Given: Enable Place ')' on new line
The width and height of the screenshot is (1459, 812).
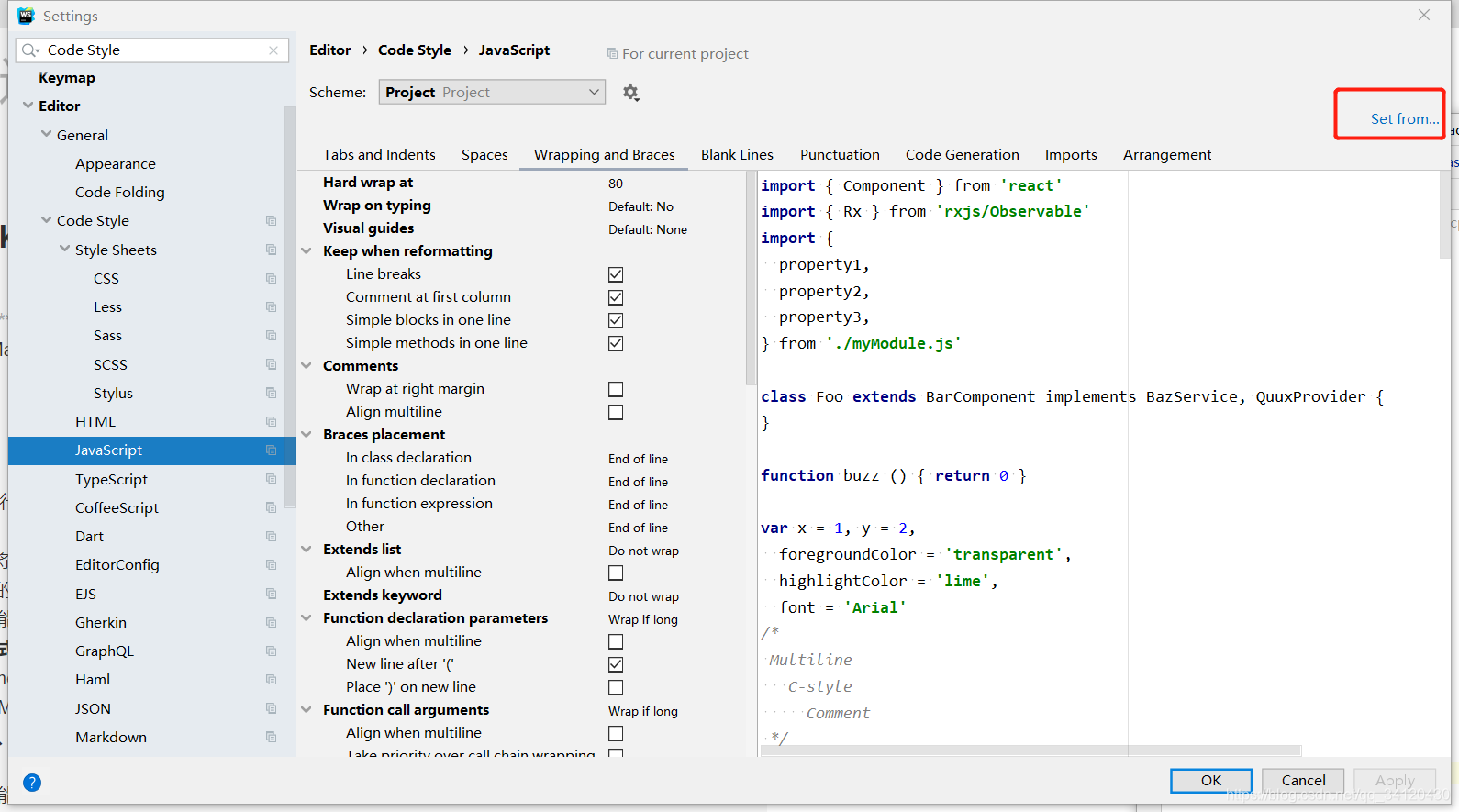Looking at the screenshot, I should click(616, 687).
